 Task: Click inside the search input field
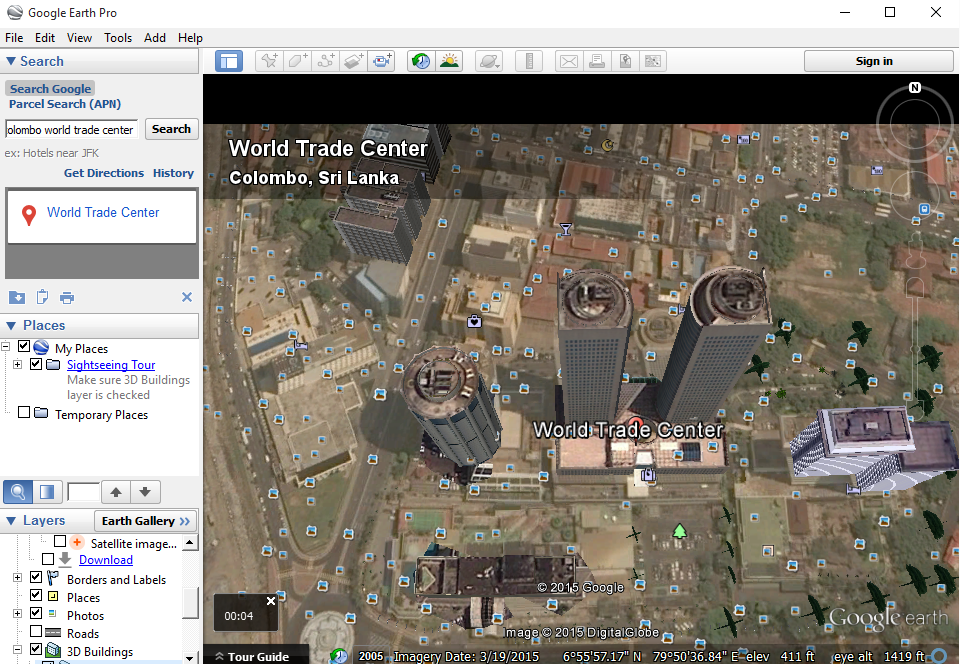[70, 129]
